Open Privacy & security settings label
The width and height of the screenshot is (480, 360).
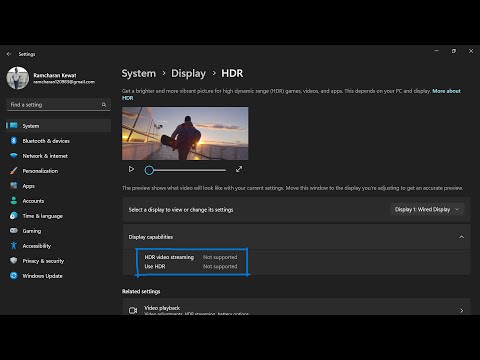point(43,261)
